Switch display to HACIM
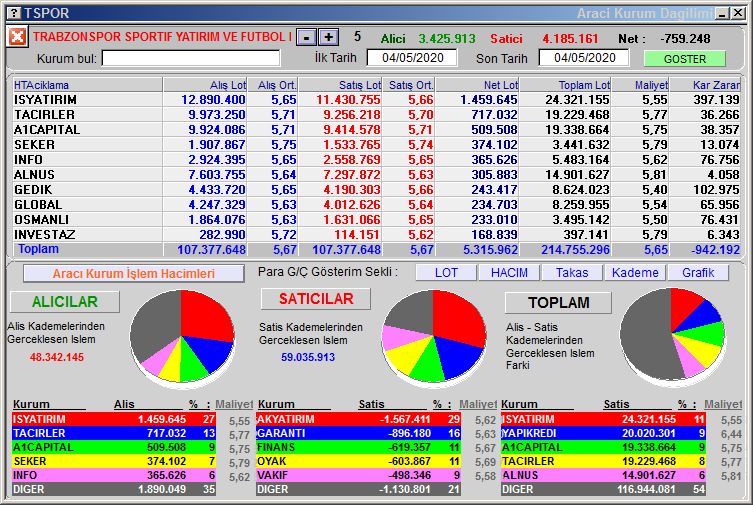Viewport: 753px width, 505px height. point(509,273)
